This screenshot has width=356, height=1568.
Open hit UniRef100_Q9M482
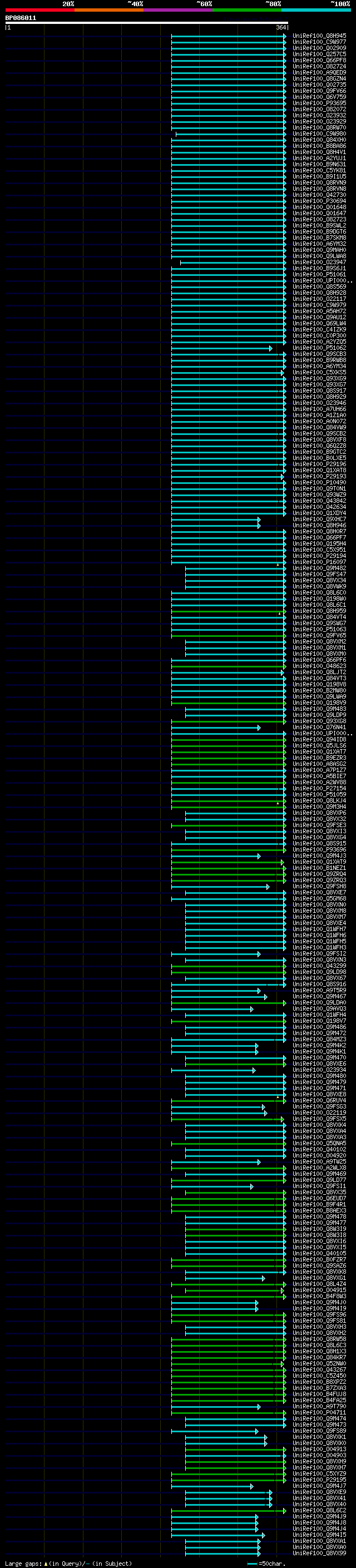click(319, 568)
